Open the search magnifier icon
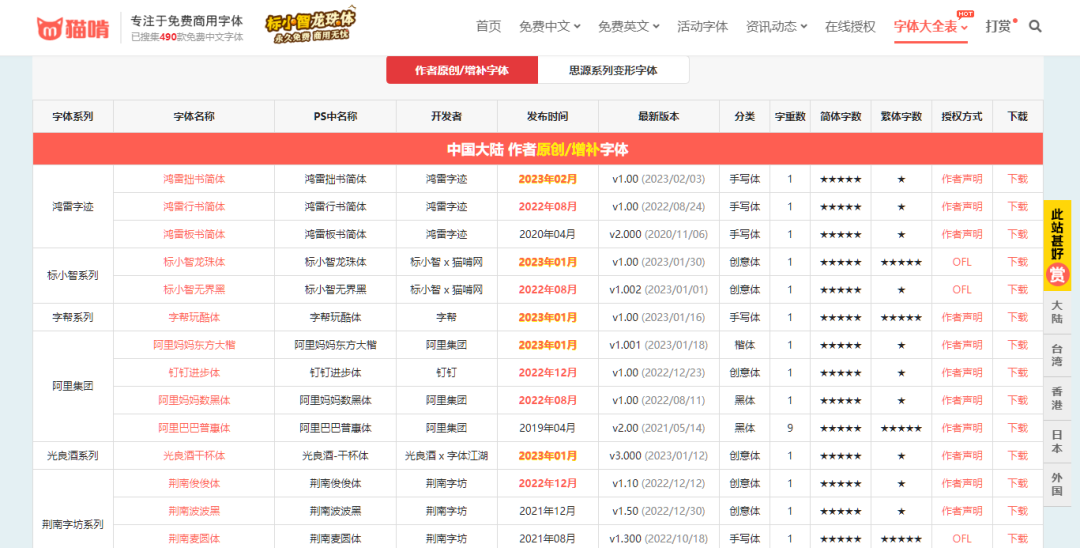Image resolution: width=1080 pixels, height=548 pixels. (1035, 27)
